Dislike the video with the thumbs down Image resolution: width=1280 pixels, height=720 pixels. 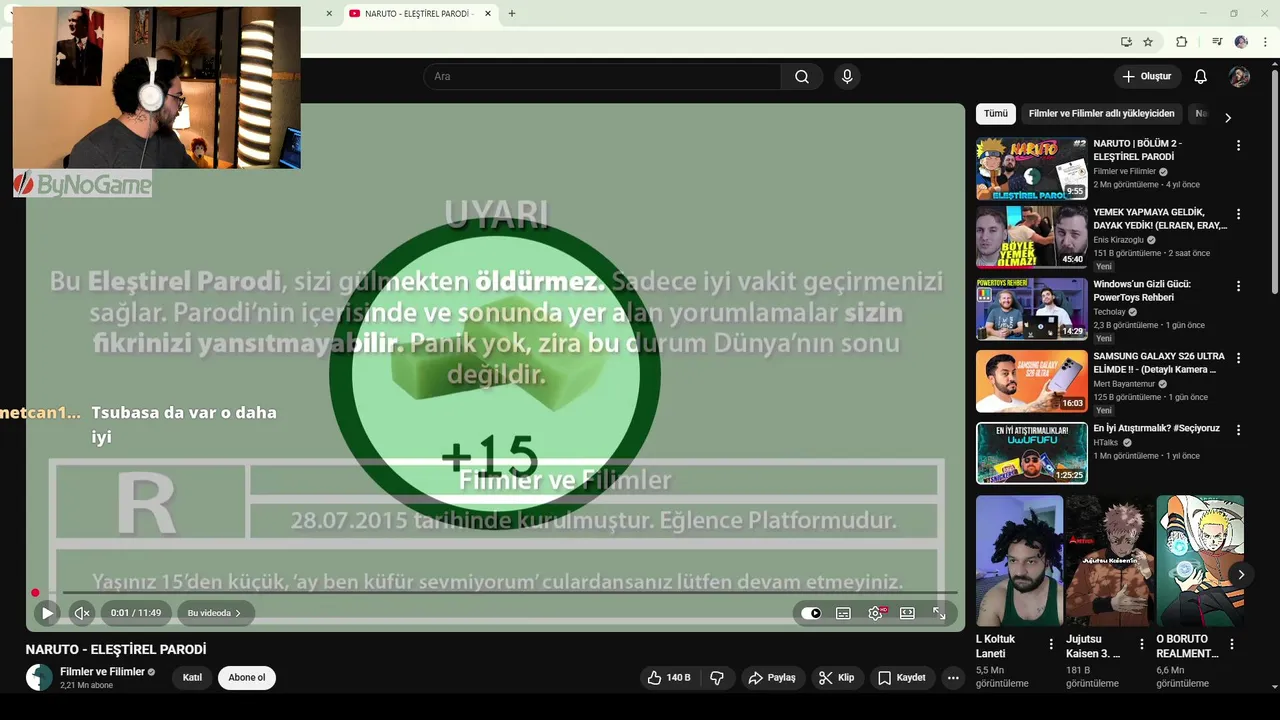pos(717,677)
